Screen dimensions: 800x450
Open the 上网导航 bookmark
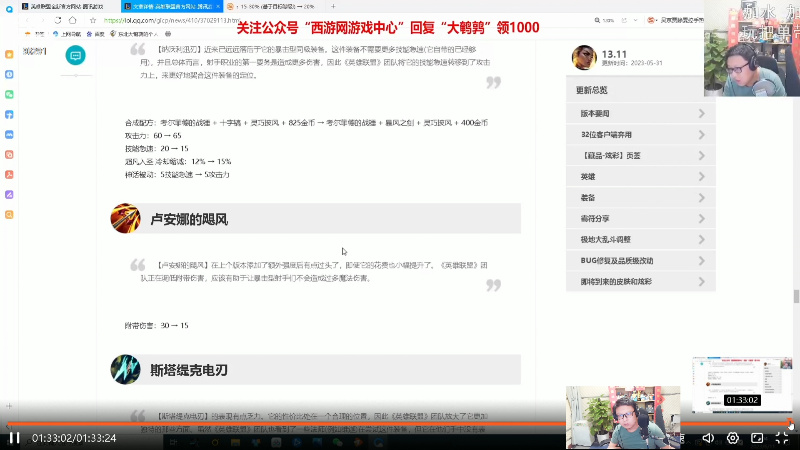[67, 34]
